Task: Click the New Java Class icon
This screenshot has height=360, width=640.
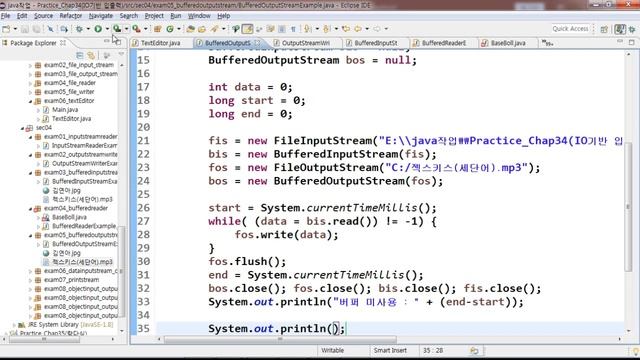Action: click(x=170, y=29)
